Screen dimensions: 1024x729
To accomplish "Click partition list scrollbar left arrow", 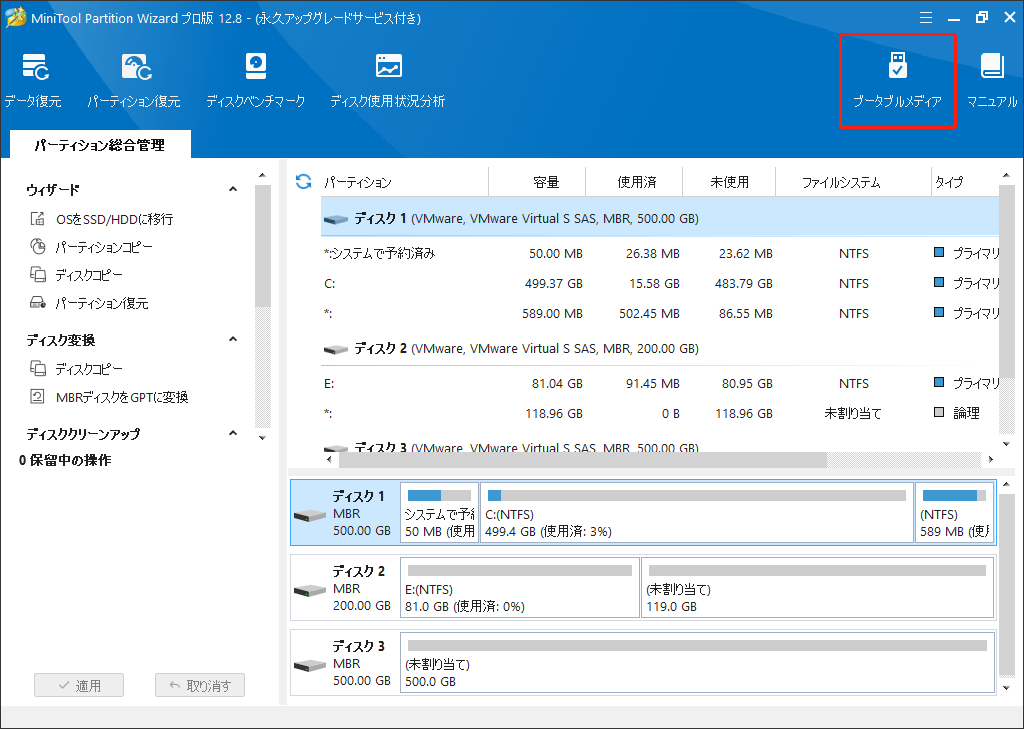I will pyautogui.click(x=329, y=460).
